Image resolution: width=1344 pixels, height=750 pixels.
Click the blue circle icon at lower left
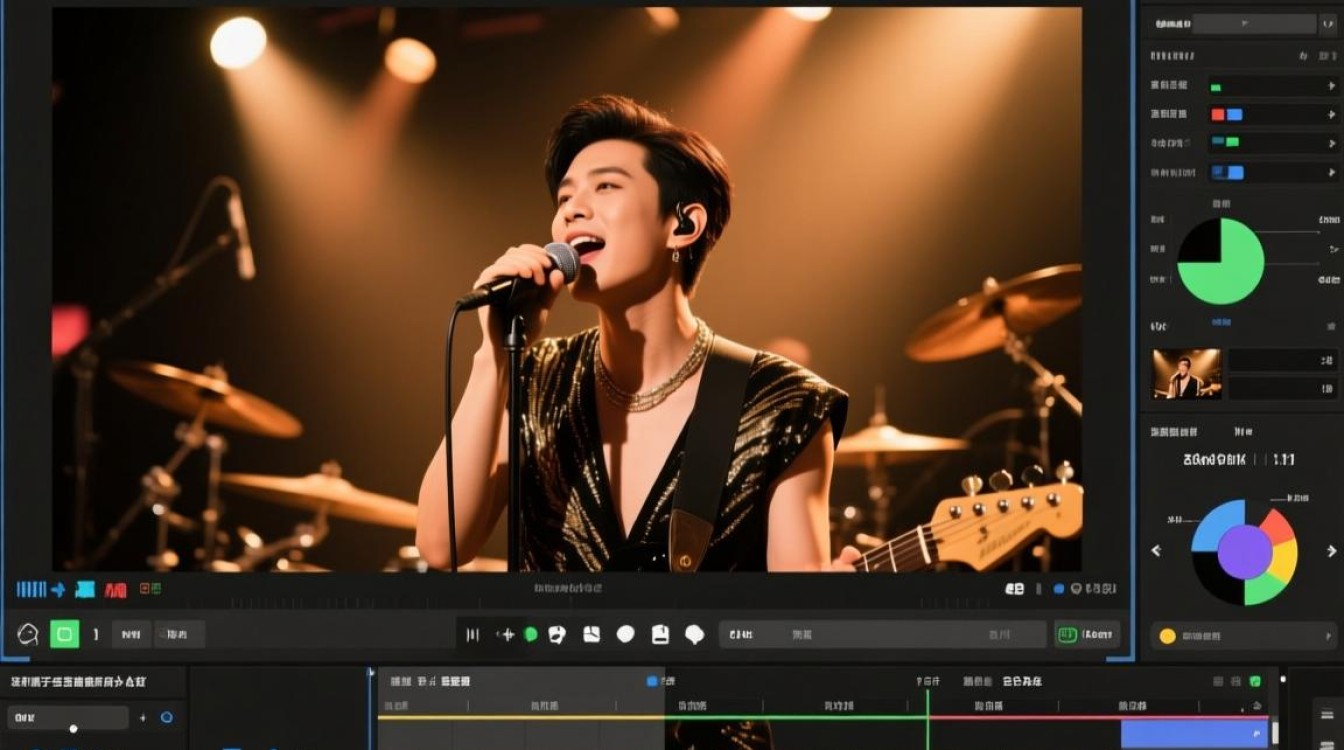166,717
